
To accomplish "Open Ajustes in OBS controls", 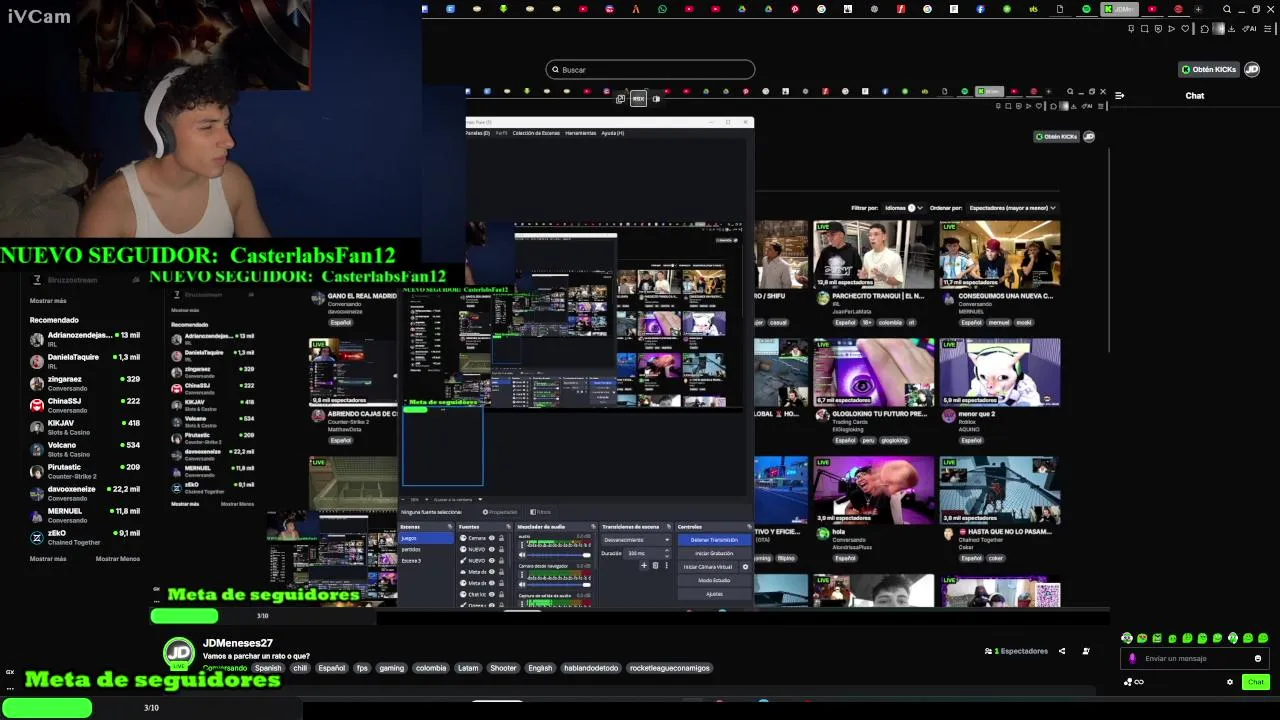I will (x=714, y=594).
